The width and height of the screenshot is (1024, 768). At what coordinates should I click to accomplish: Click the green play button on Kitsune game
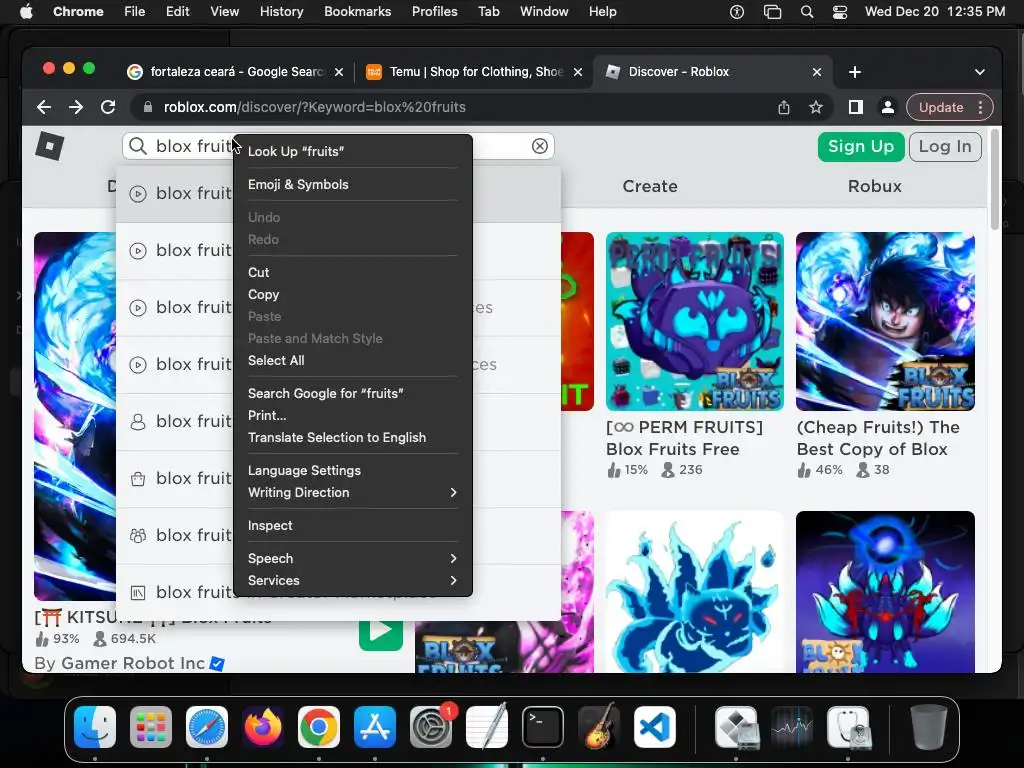381,631
